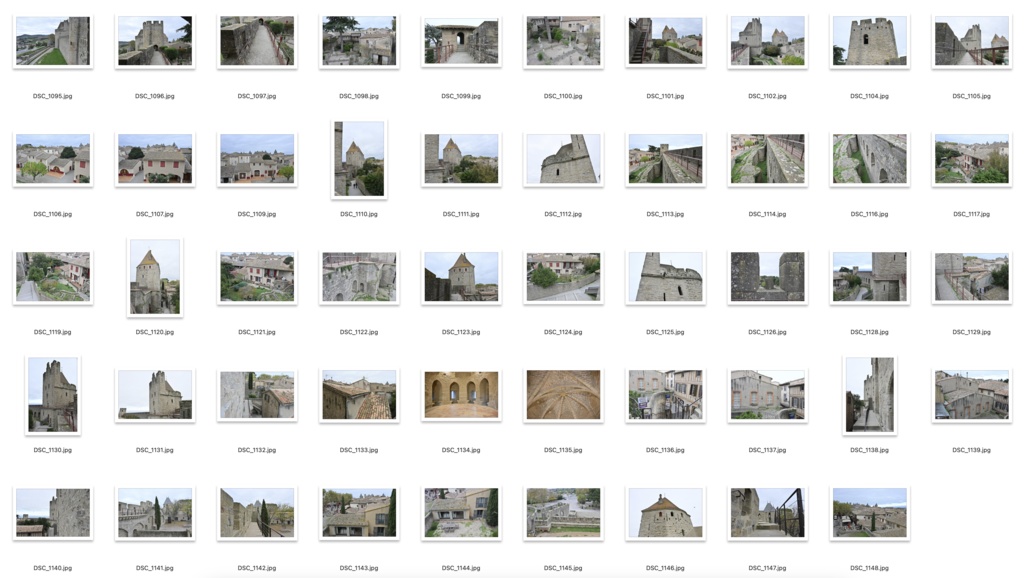The height and width of the screenshot is (578, 1024).
Task: Choose the DSC_1144.jpg courtyard thumbnail
Action: [x=461, y=513]
